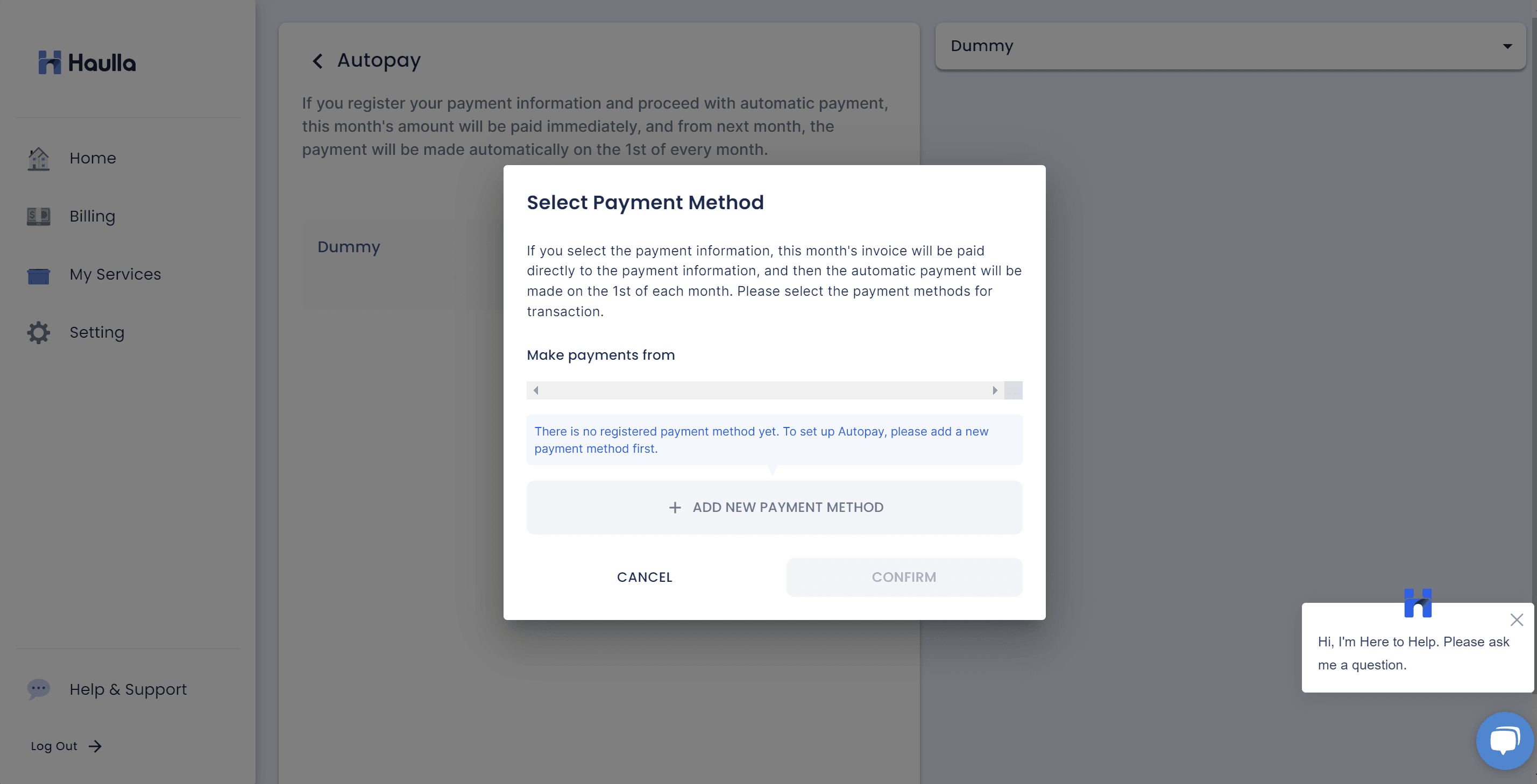
Task: Click the Billing money icon
Action: click(x=39, y=216)
